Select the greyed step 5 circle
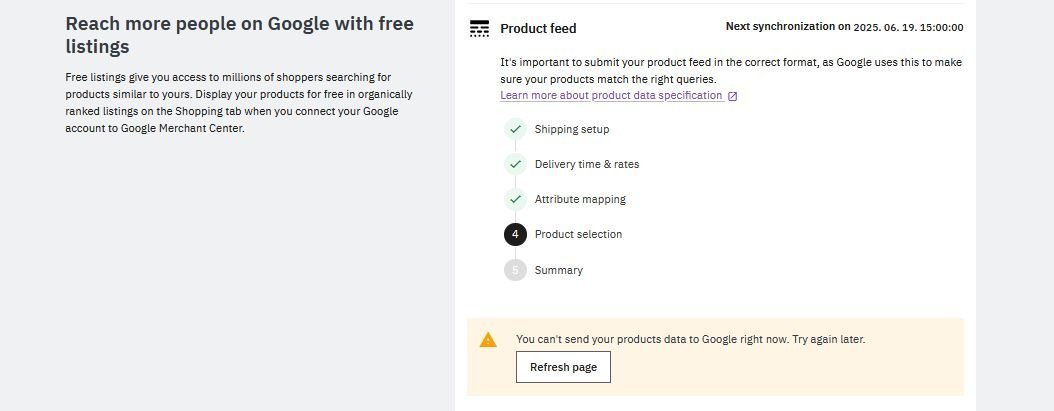The width and height of the screenshot is (1054, 411). click(515, 270)
